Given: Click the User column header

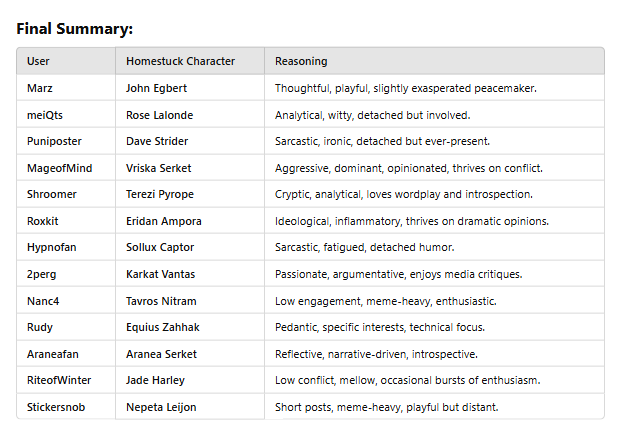Looking at the screenshot, I should point(38,61).
